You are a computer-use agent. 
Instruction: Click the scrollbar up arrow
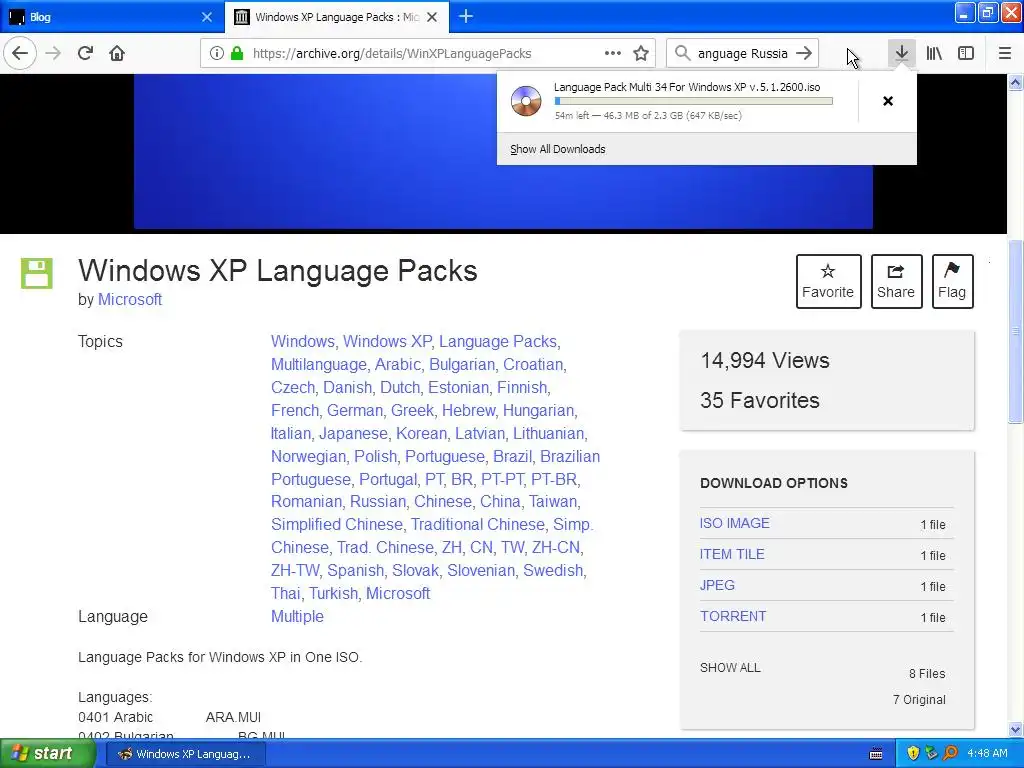[x=1016, y=82]
